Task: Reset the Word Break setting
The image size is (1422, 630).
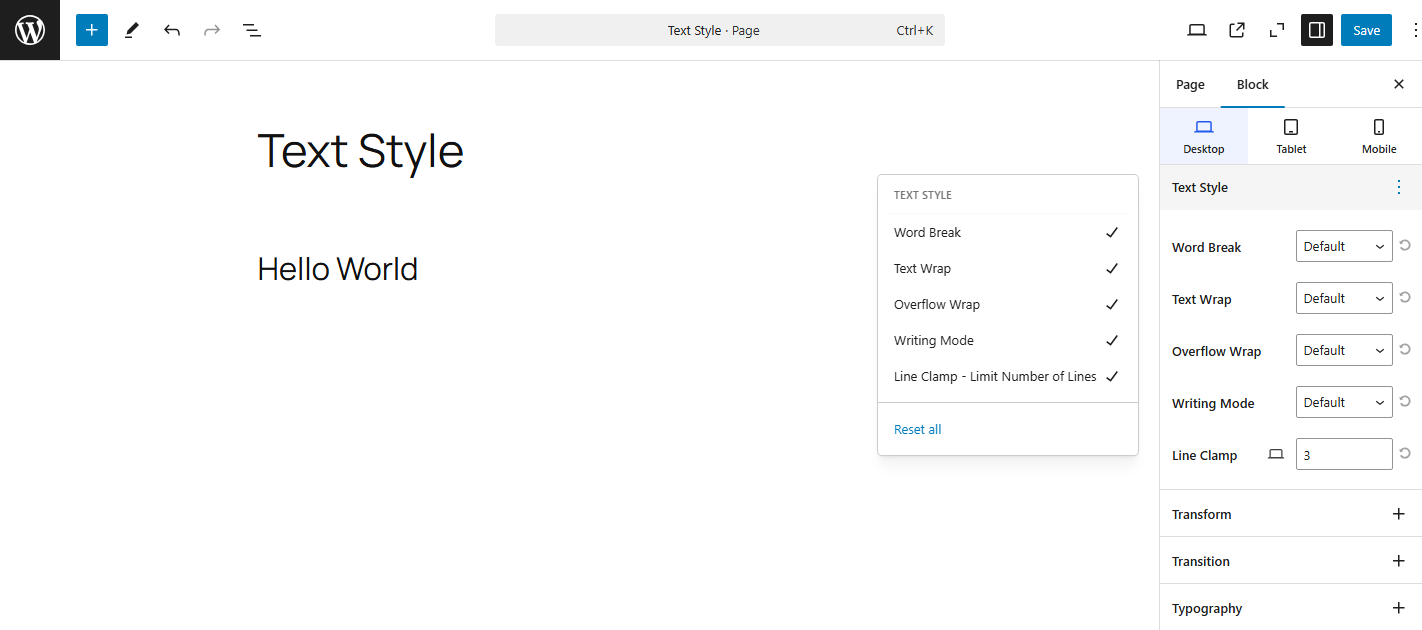Action: [x=1405, y=245]
